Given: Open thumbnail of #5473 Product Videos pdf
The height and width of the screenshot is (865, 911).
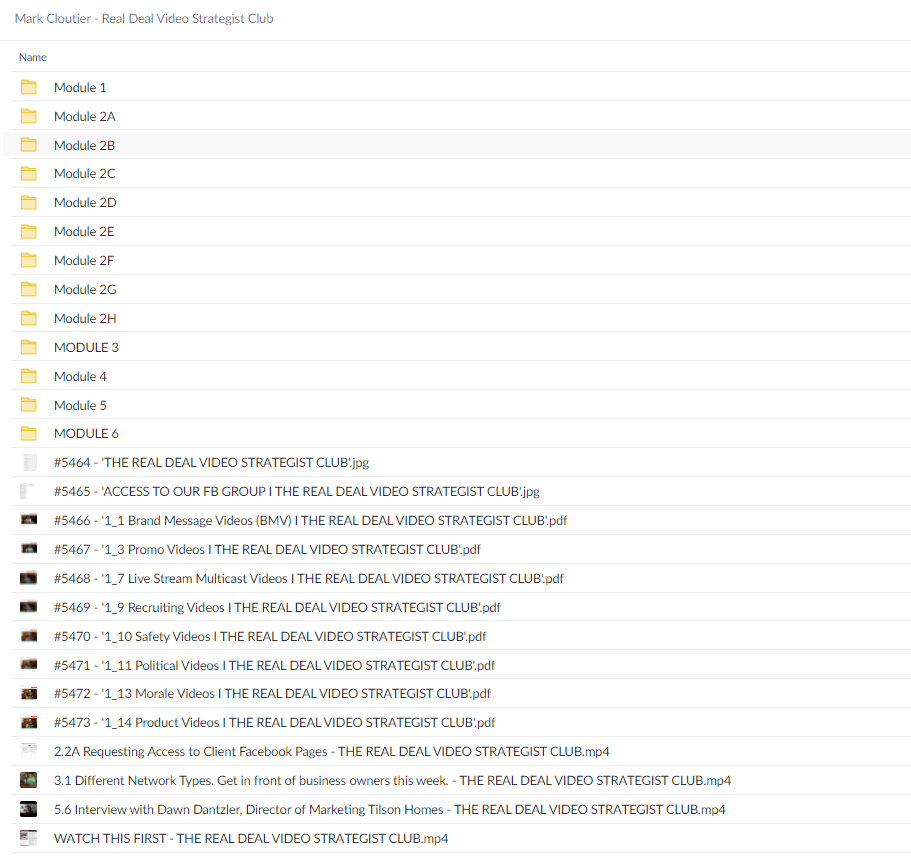Looking at the screenshot, I should pyautogui.click(x=28, y=723).
